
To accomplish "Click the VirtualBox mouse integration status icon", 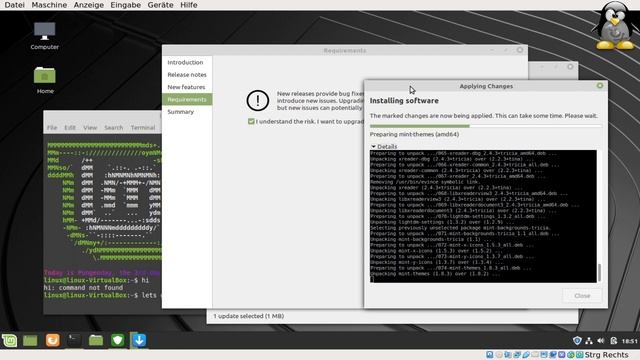I will coord(571,355).
